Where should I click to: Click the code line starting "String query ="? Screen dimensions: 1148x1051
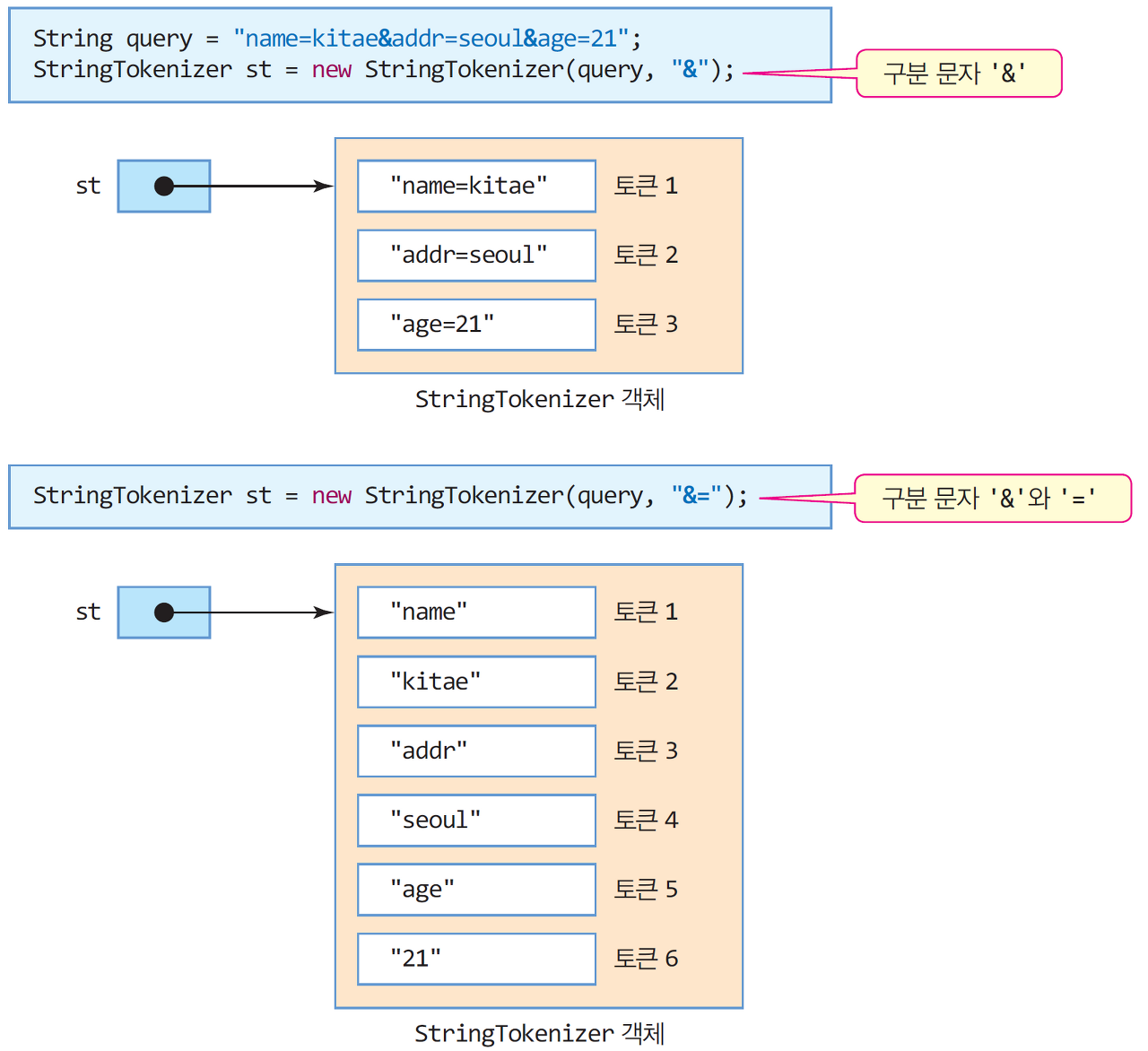pyautogui.click(x=337, y=39)
